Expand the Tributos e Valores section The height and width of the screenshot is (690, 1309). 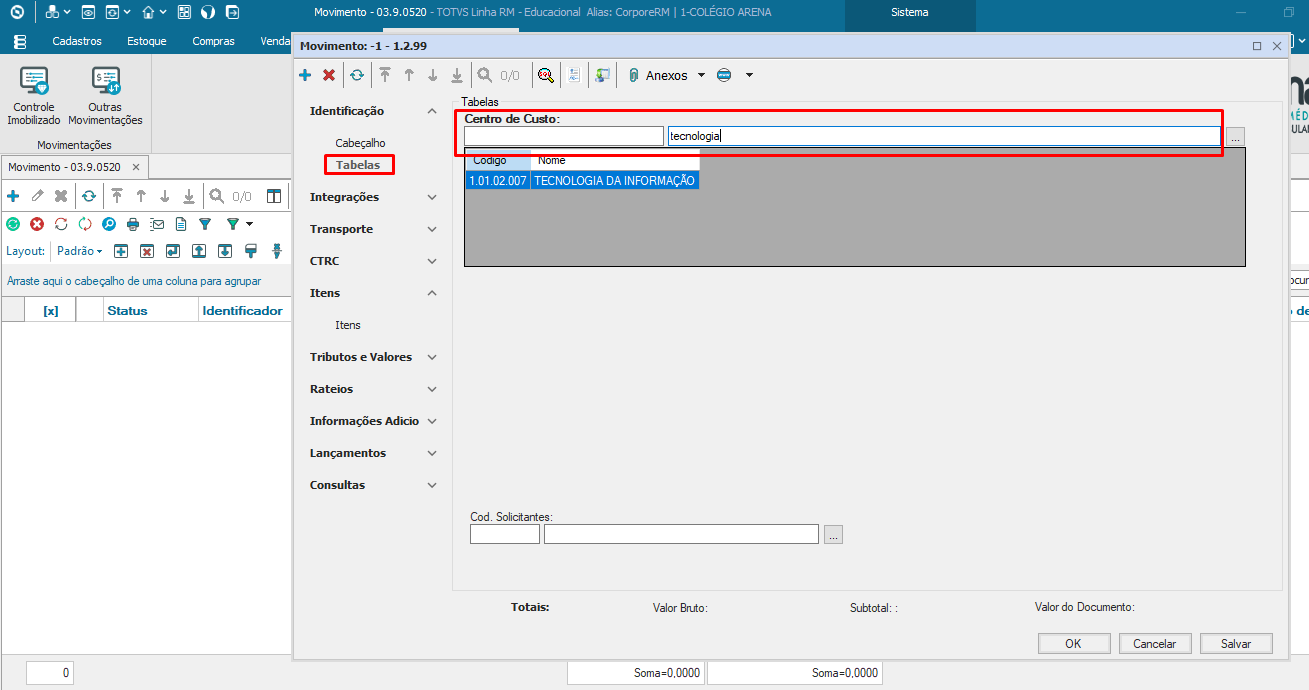coord(432,357)
